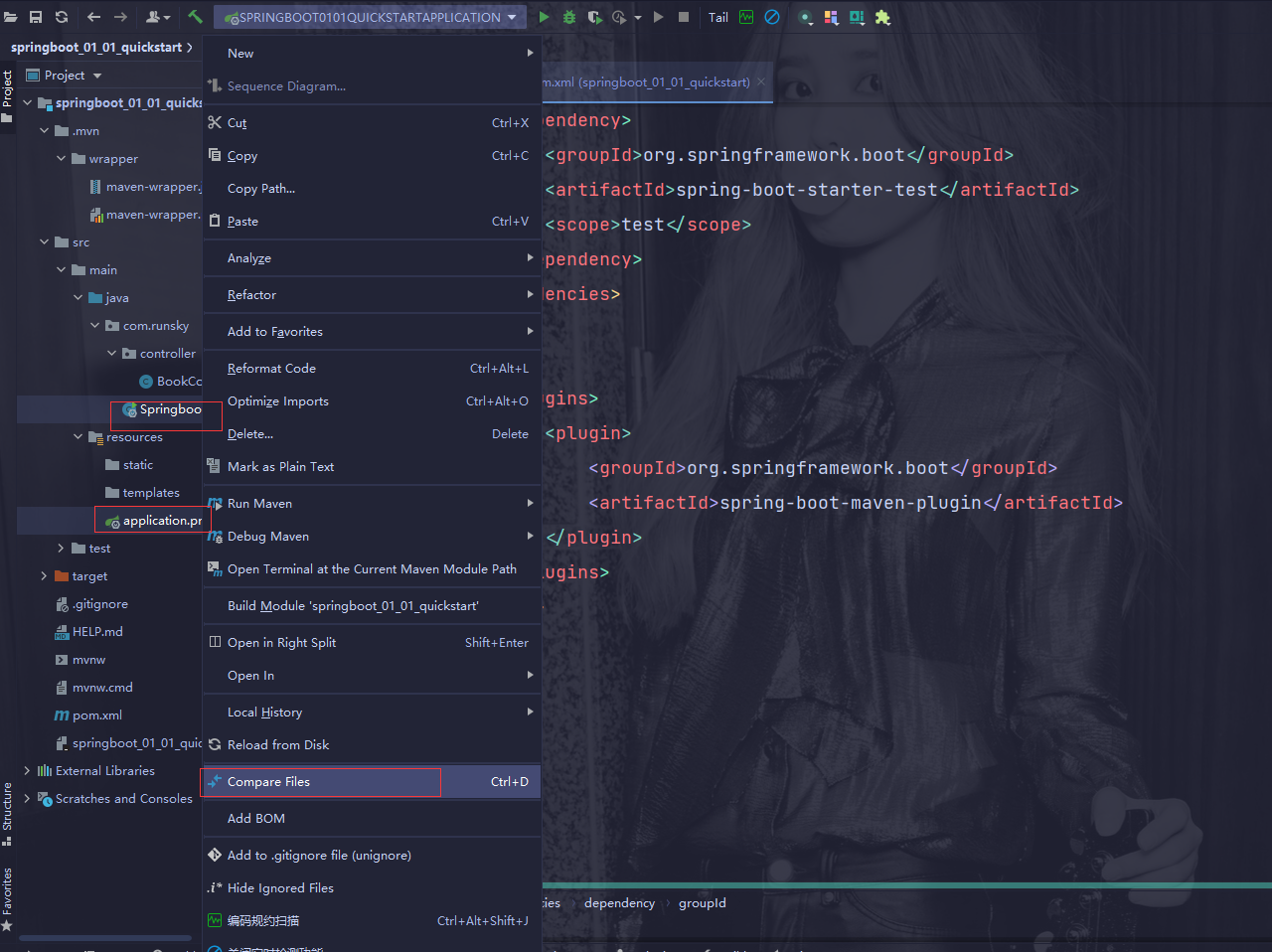
Task: Choose Hide Ignored Files menu entry
Action: tap(372, 888)
